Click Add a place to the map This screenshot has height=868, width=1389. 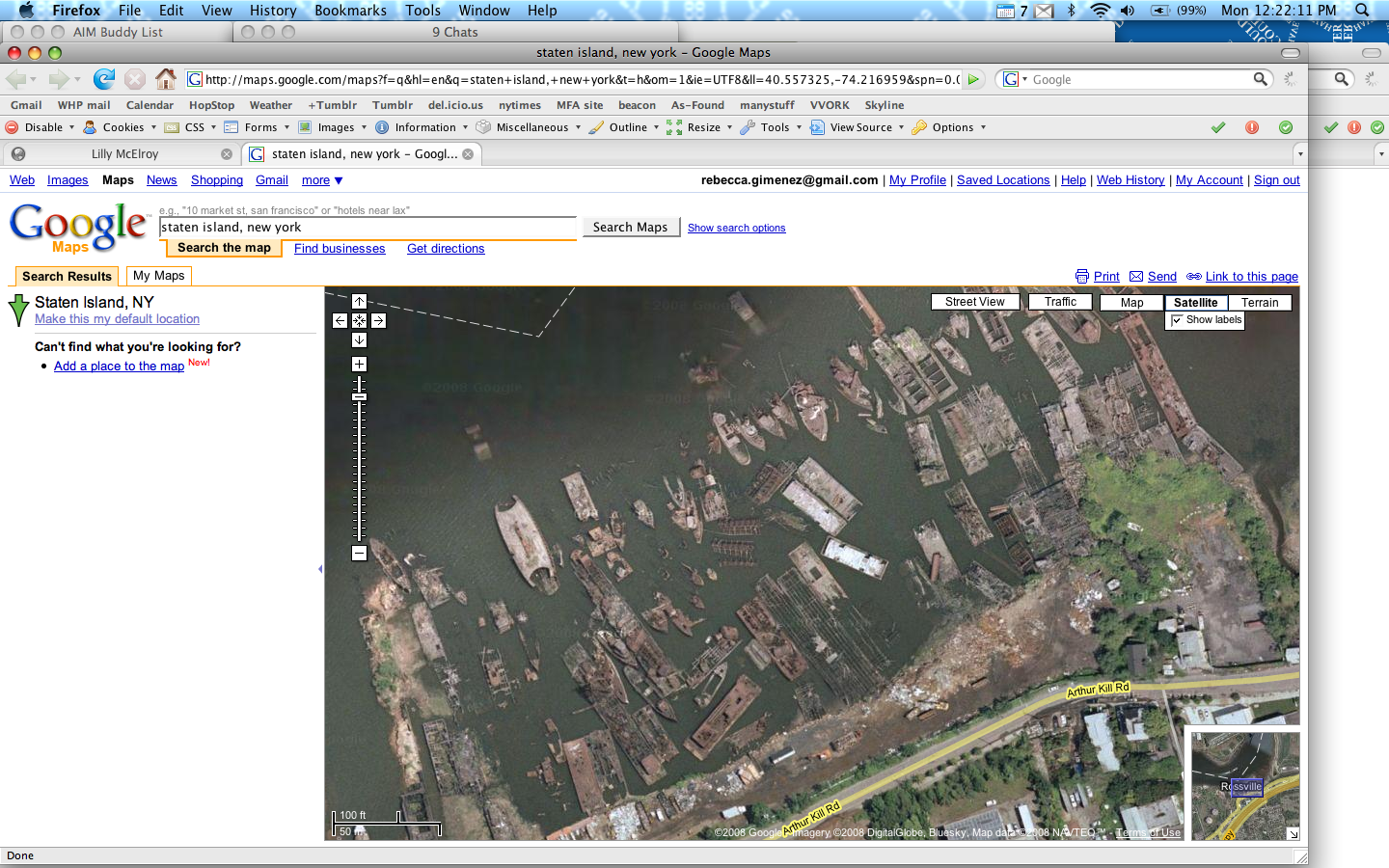coord(119,366)
